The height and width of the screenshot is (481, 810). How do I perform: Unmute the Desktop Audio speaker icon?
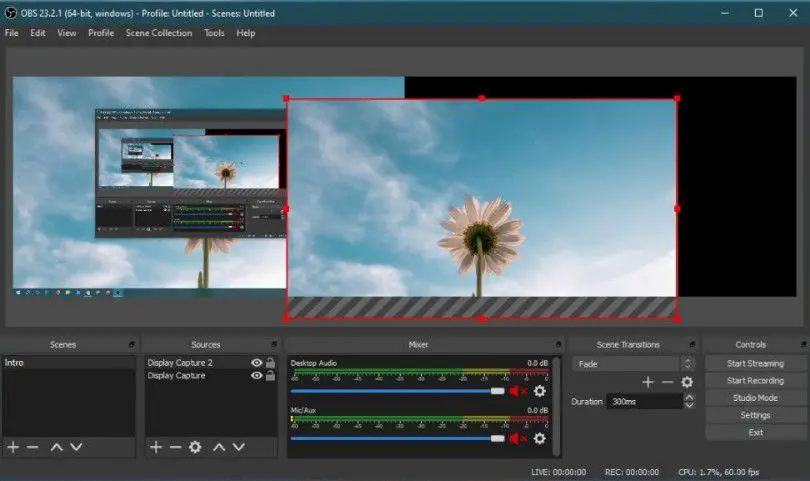coord(517,391)
